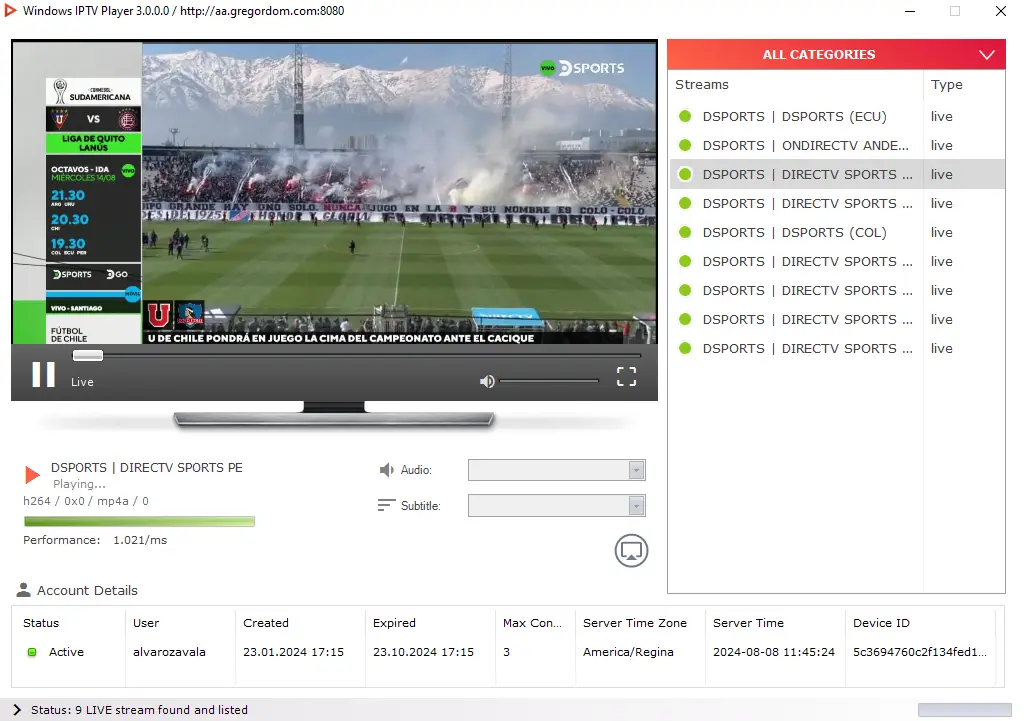The image size is (1024, 721).
Task: Click the seek bar handle in the player
Action: pos(88,355)
